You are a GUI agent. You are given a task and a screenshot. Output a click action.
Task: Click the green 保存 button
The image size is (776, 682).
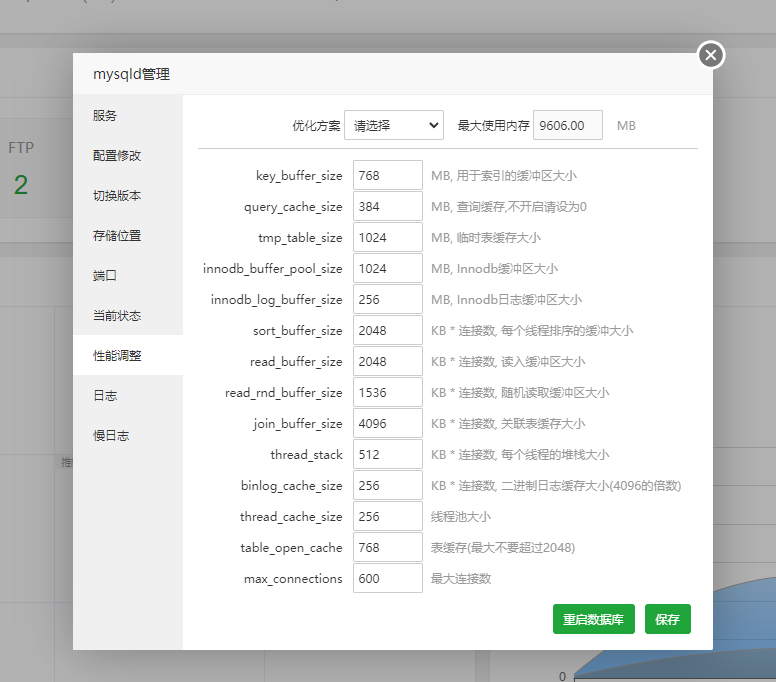(667, 620)
